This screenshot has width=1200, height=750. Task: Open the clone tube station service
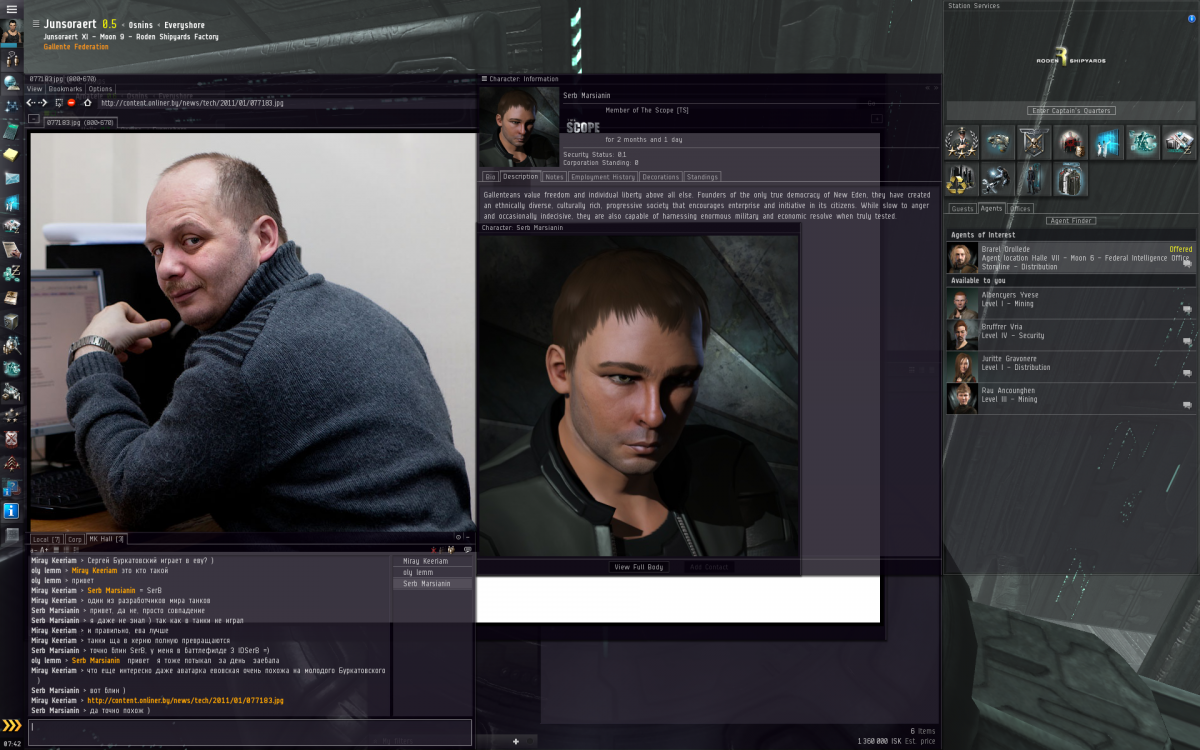tap(1034, 179)
